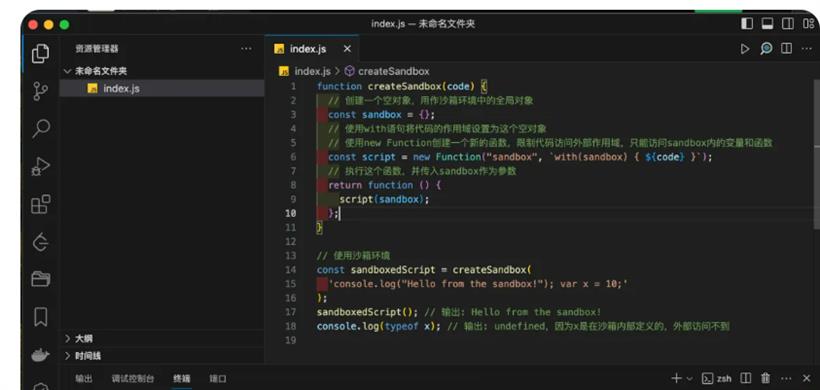
Task: Open the LeetCode view in activity bar
Action: click(40, 242)
